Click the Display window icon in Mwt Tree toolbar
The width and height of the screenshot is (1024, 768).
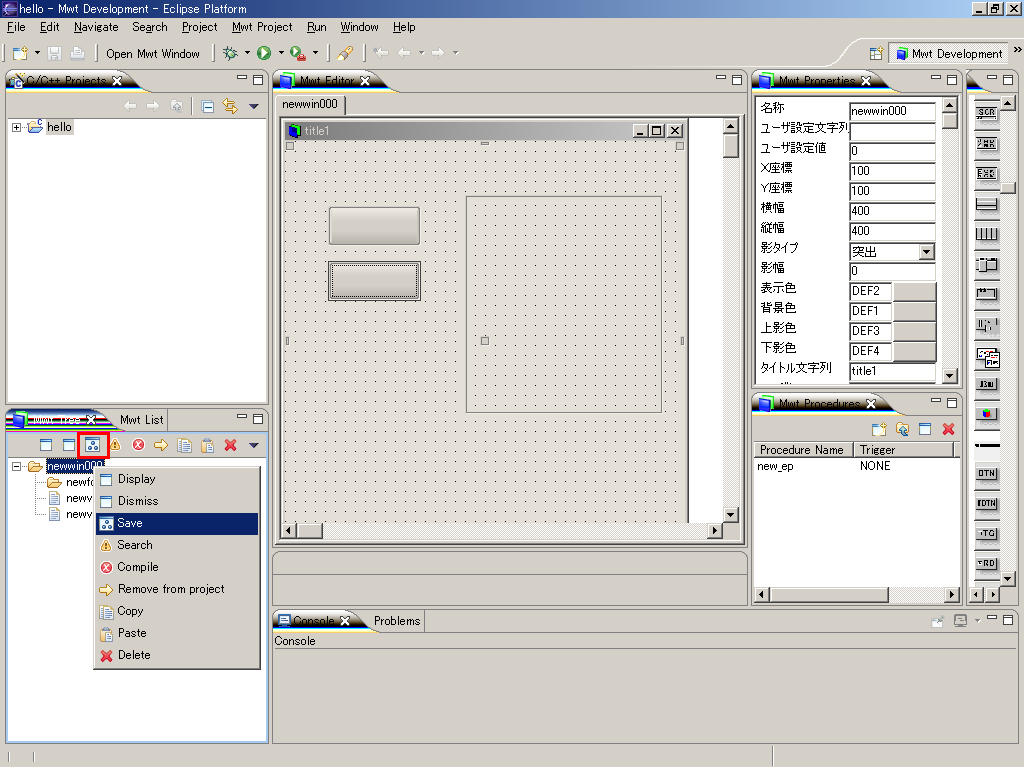click(46, 445)
